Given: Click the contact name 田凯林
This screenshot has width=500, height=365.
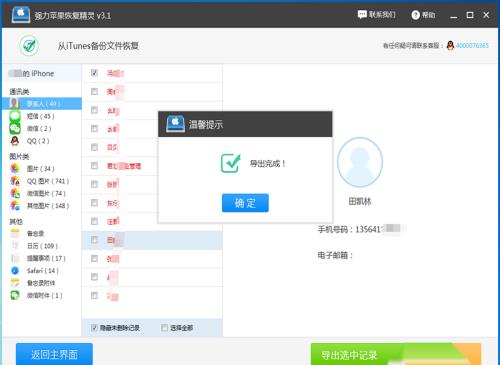Looking at the screenshot, I should (x=360, y=201).
